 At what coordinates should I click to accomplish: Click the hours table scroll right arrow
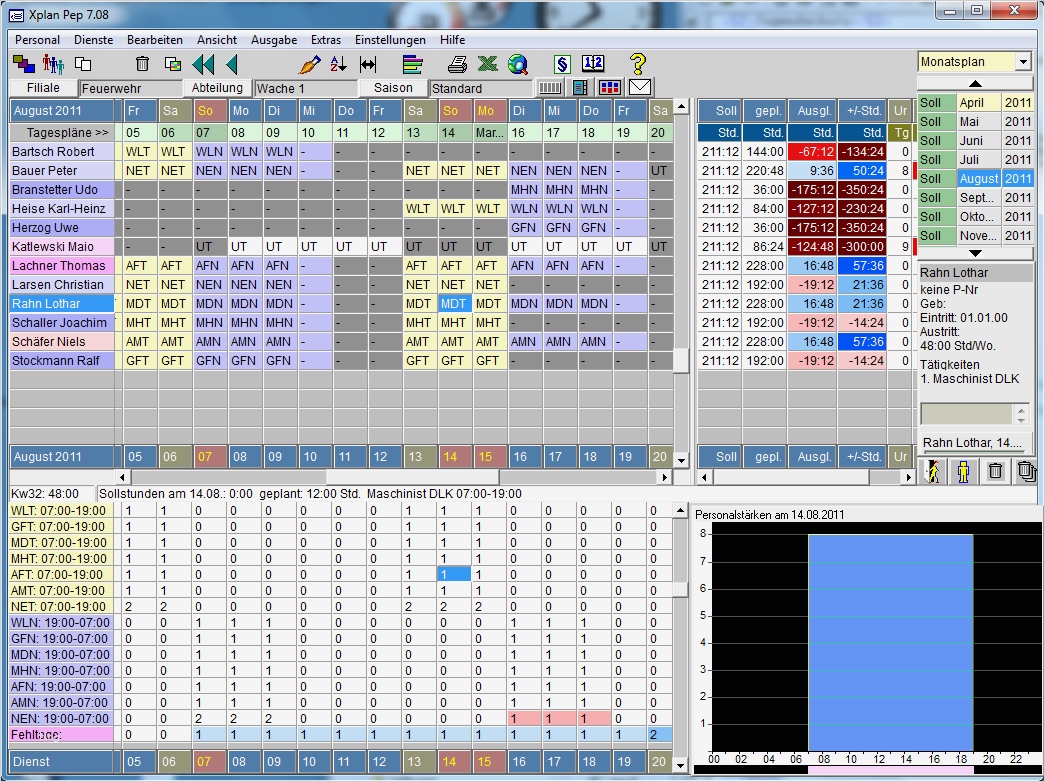coord(908,477)
